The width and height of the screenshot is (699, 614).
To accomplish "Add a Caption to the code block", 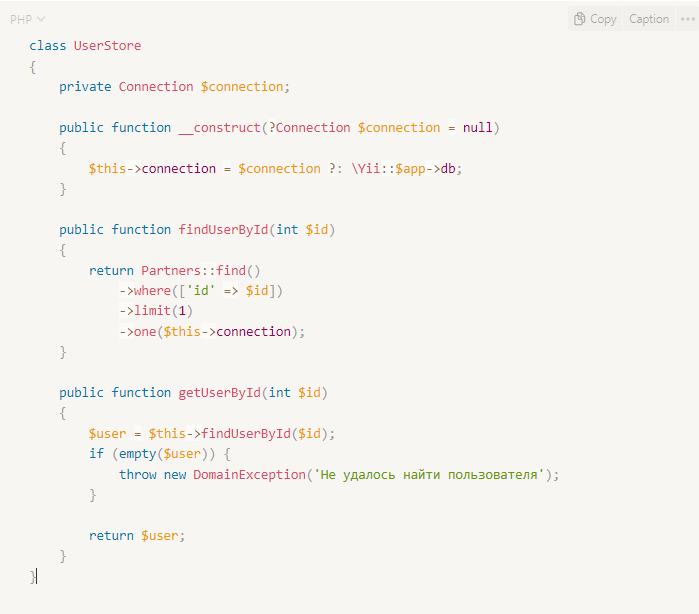I will (649, 19).
